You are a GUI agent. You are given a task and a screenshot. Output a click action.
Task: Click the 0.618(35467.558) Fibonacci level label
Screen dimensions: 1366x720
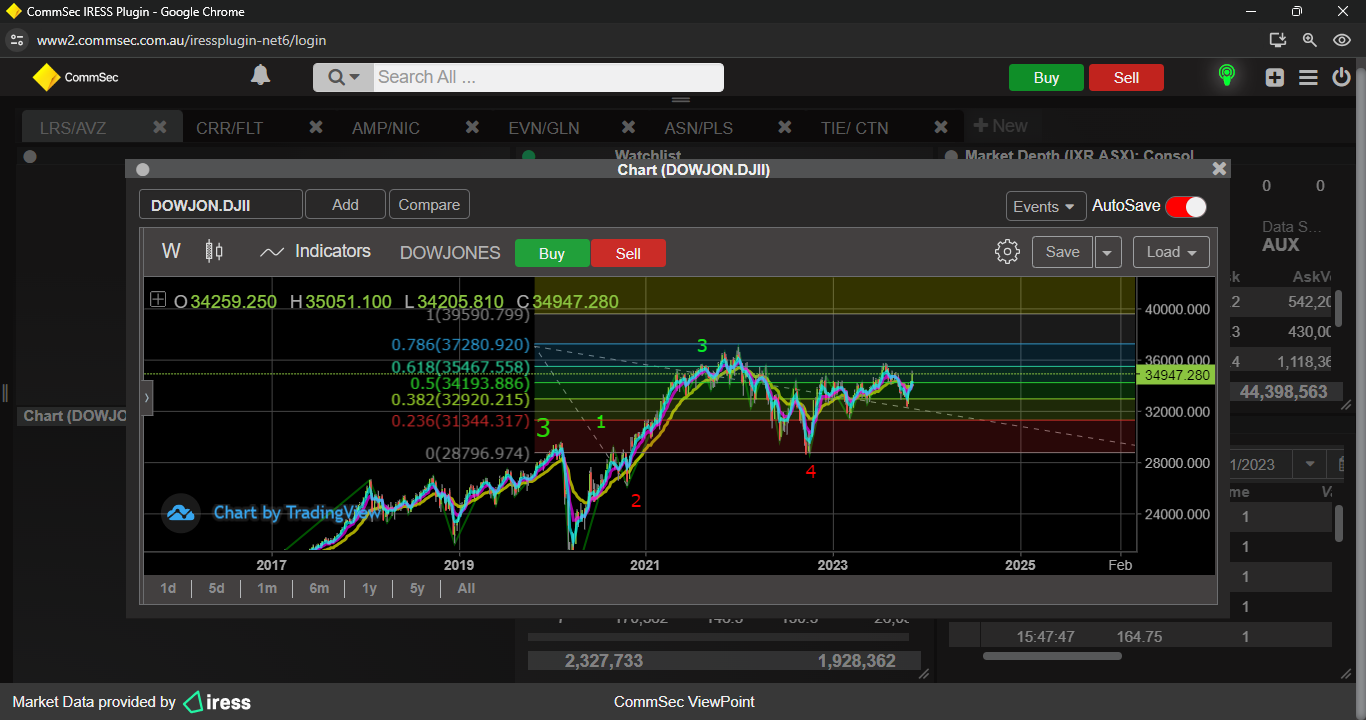click(x=460, y=367)
